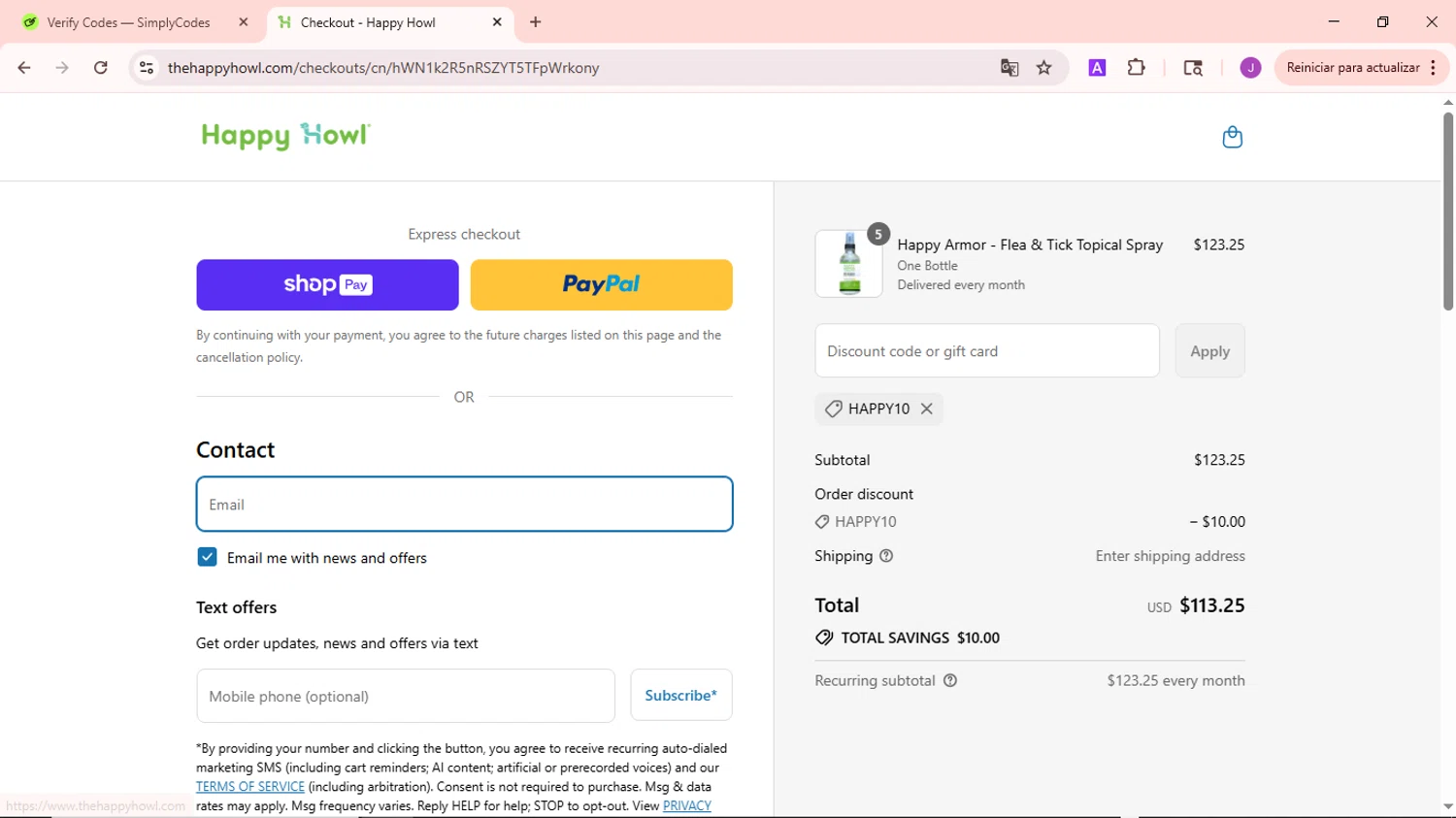Click the page vertical scrollbar
This screenshot has width=1456, height=818.
1448,212
